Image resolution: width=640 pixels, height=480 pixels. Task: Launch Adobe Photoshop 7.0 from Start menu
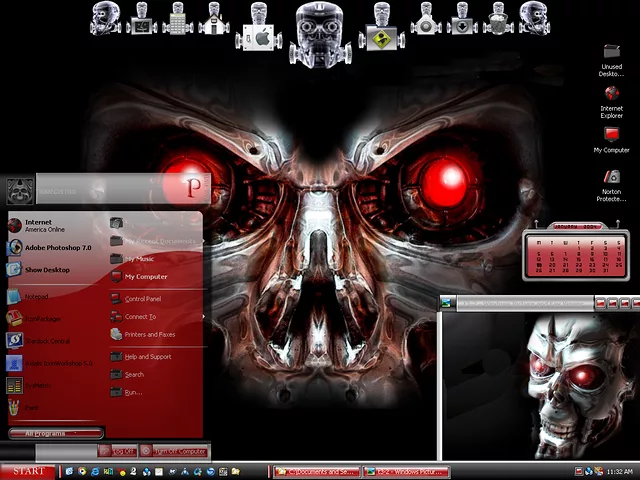click(x=53, y=247)
